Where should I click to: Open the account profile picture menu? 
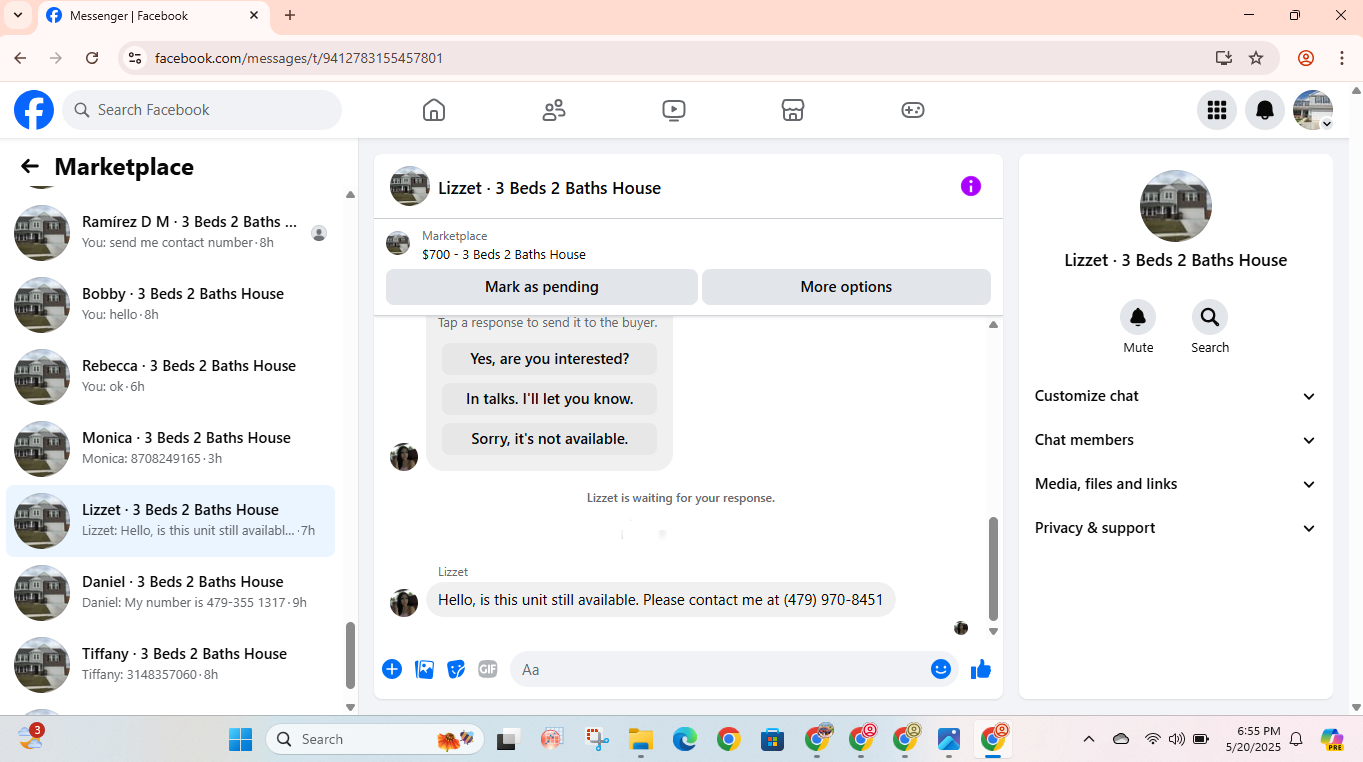tap(1313, 110)
